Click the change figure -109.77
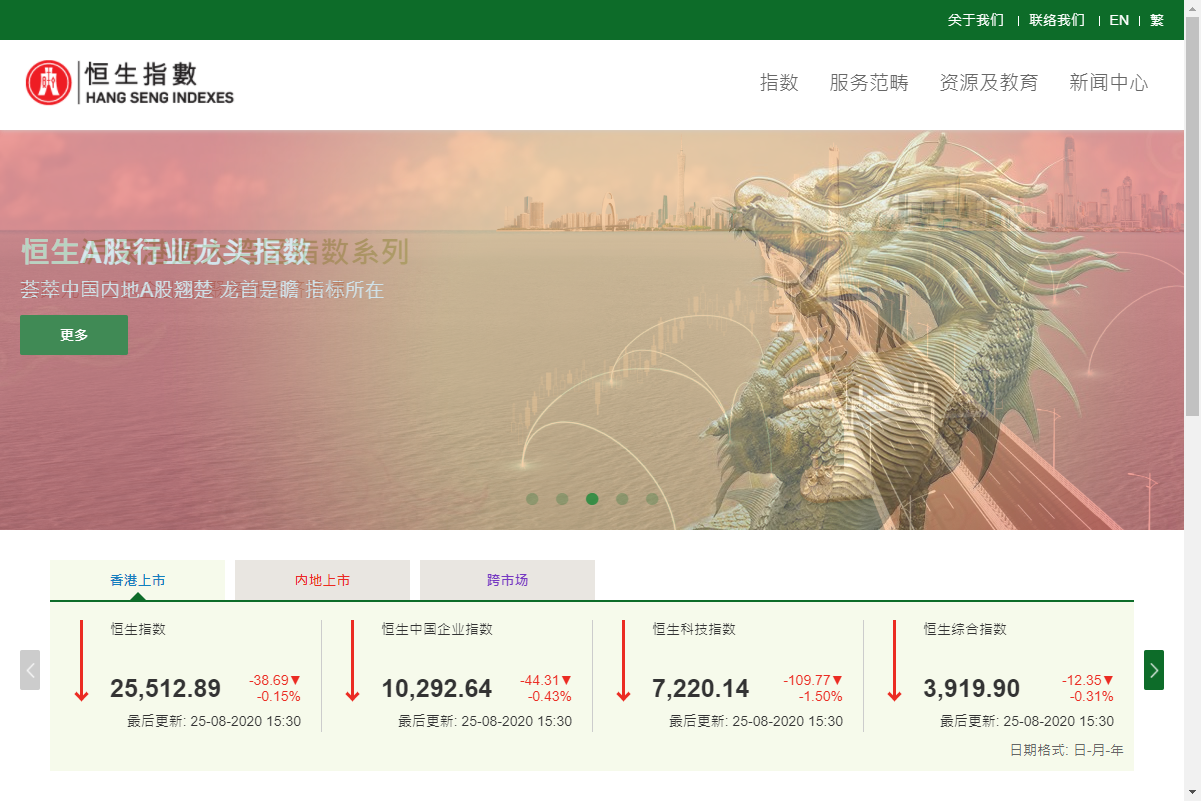Viewport: 1201px width, 801px height. click(807, 680)
